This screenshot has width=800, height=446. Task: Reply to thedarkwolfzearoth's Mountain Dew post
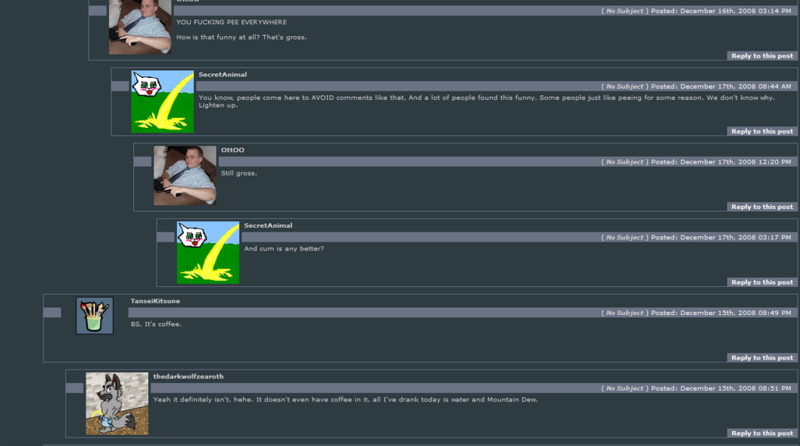tap(762, 434)
